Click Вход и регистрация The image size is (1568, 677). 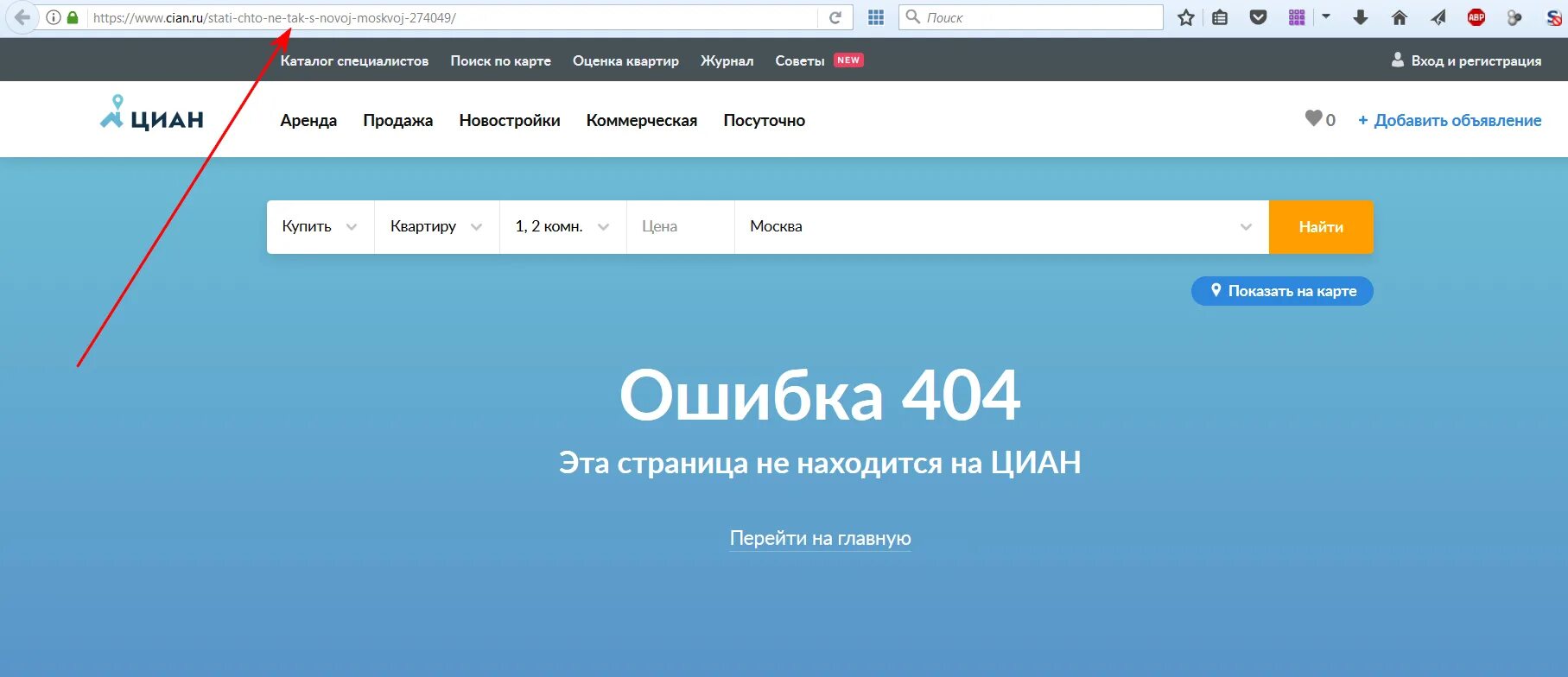click(x=1476, y=60)
